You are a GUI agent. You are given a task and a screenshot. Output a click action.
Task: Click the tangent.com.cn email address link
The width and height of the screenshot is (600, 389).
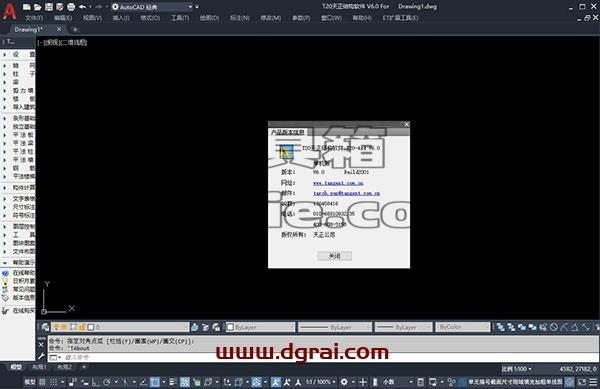point(346,193)
